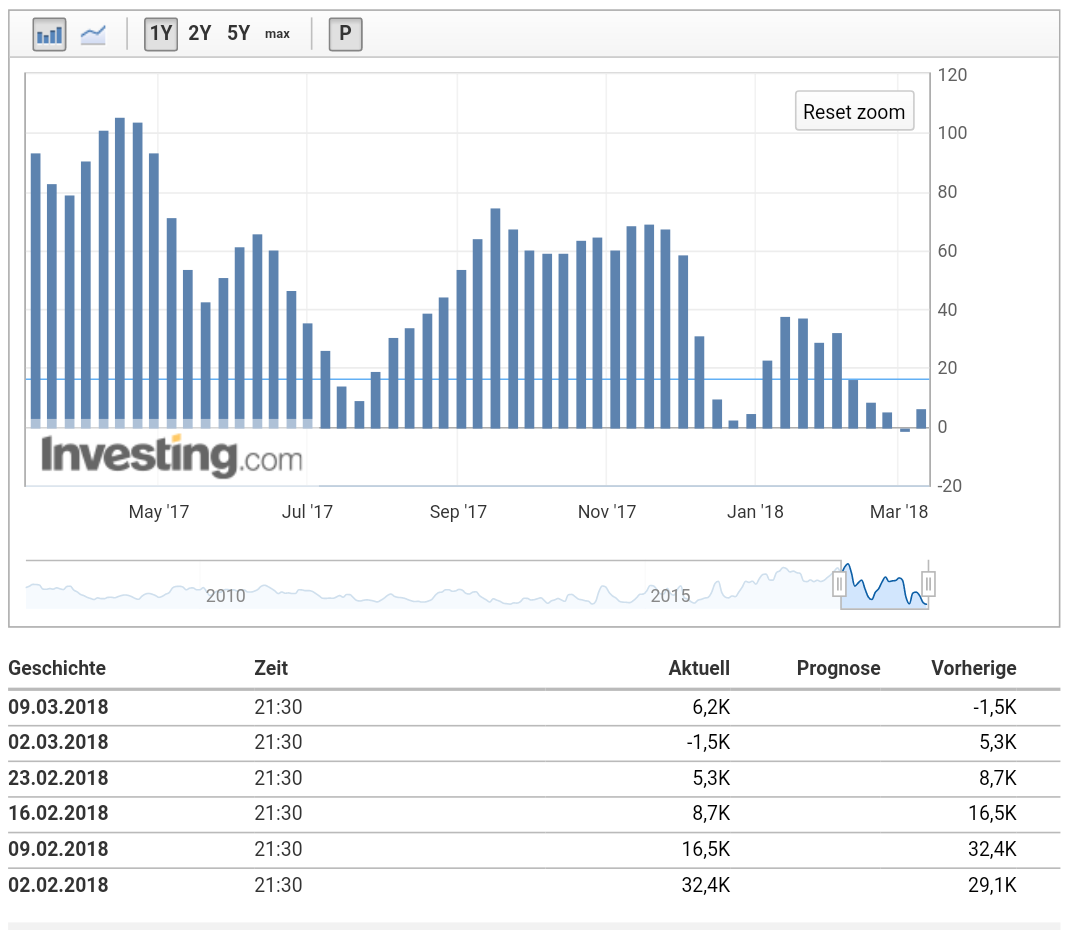Toggle the P button in chart toolbar
Viewport: 1080px width, 930px height.
click(x=345, y=34)
